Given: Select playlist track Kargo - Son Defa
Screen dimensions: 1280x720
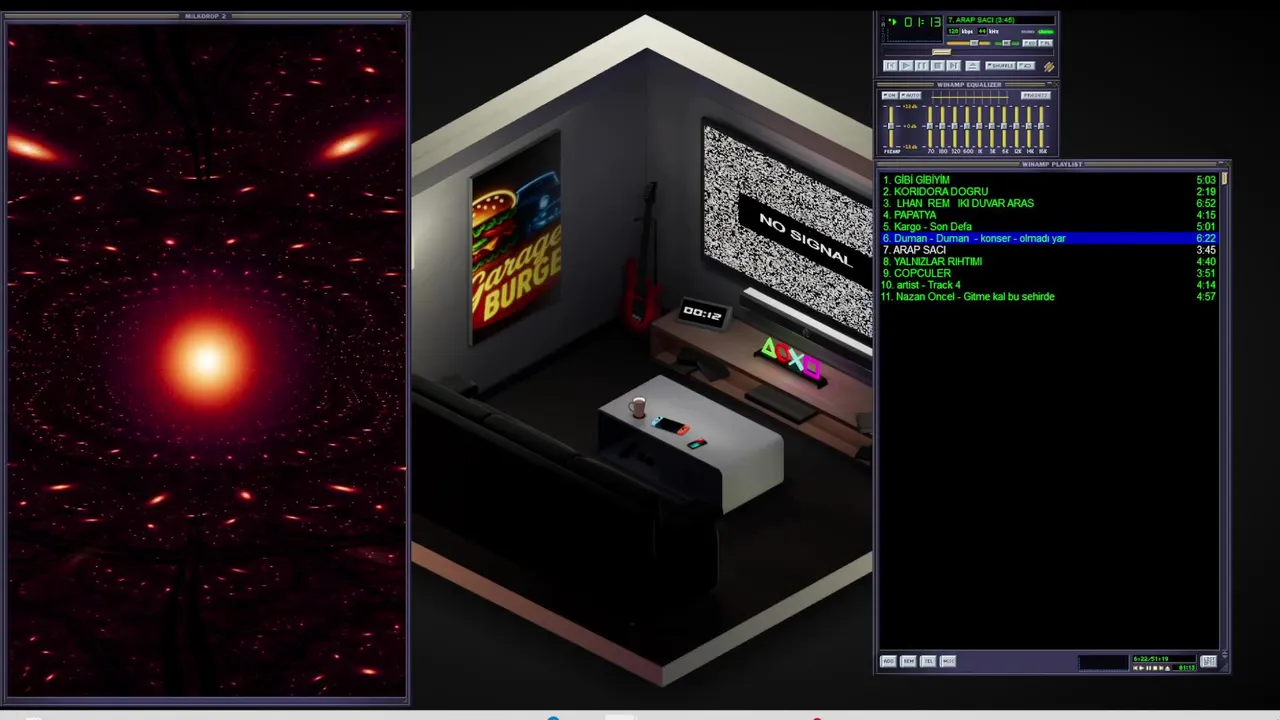Looking at the screenshot, I should click(1049, 227).
